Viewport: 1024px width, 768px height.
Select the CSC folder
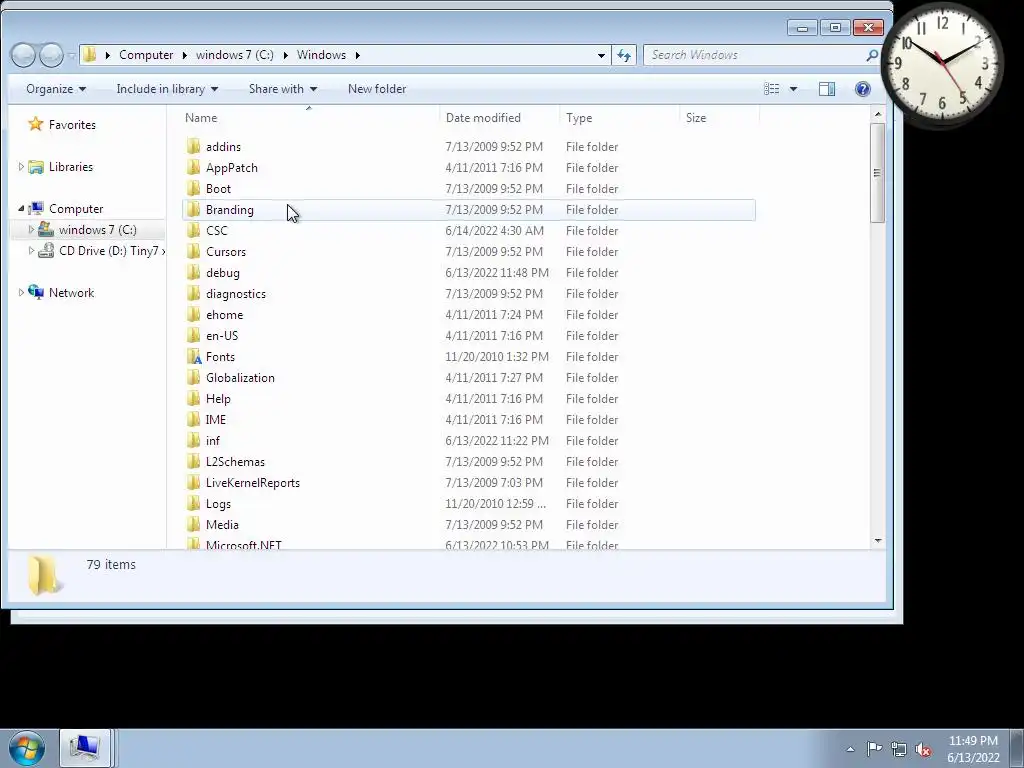216,231
